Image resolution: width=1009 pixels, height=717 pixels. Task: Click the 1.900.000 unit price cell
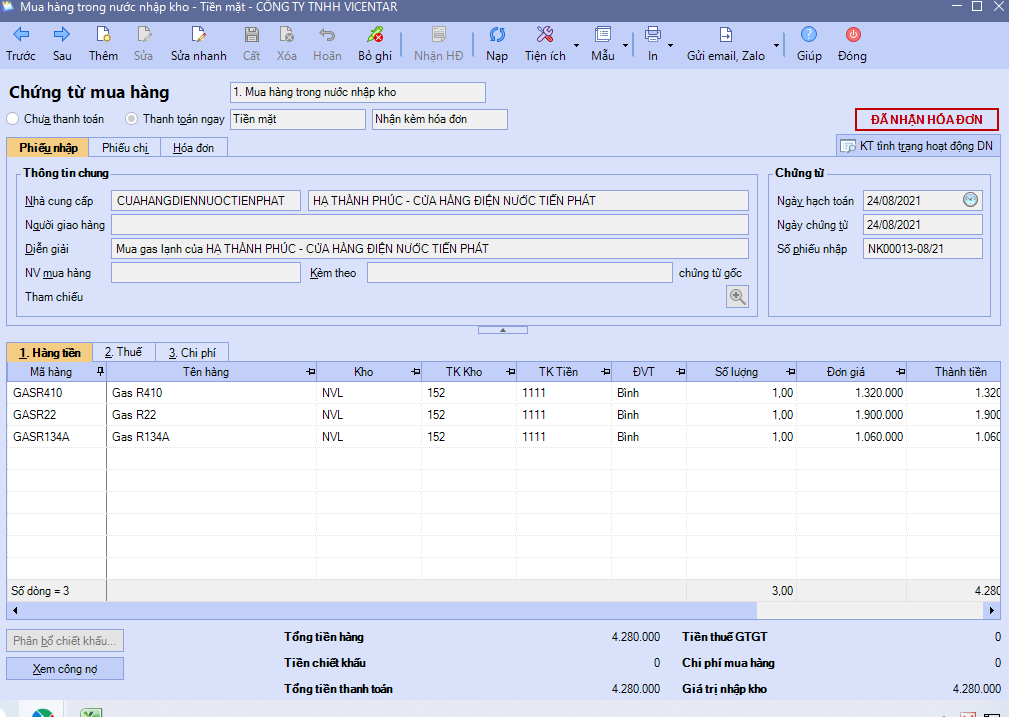coord(851,414)
